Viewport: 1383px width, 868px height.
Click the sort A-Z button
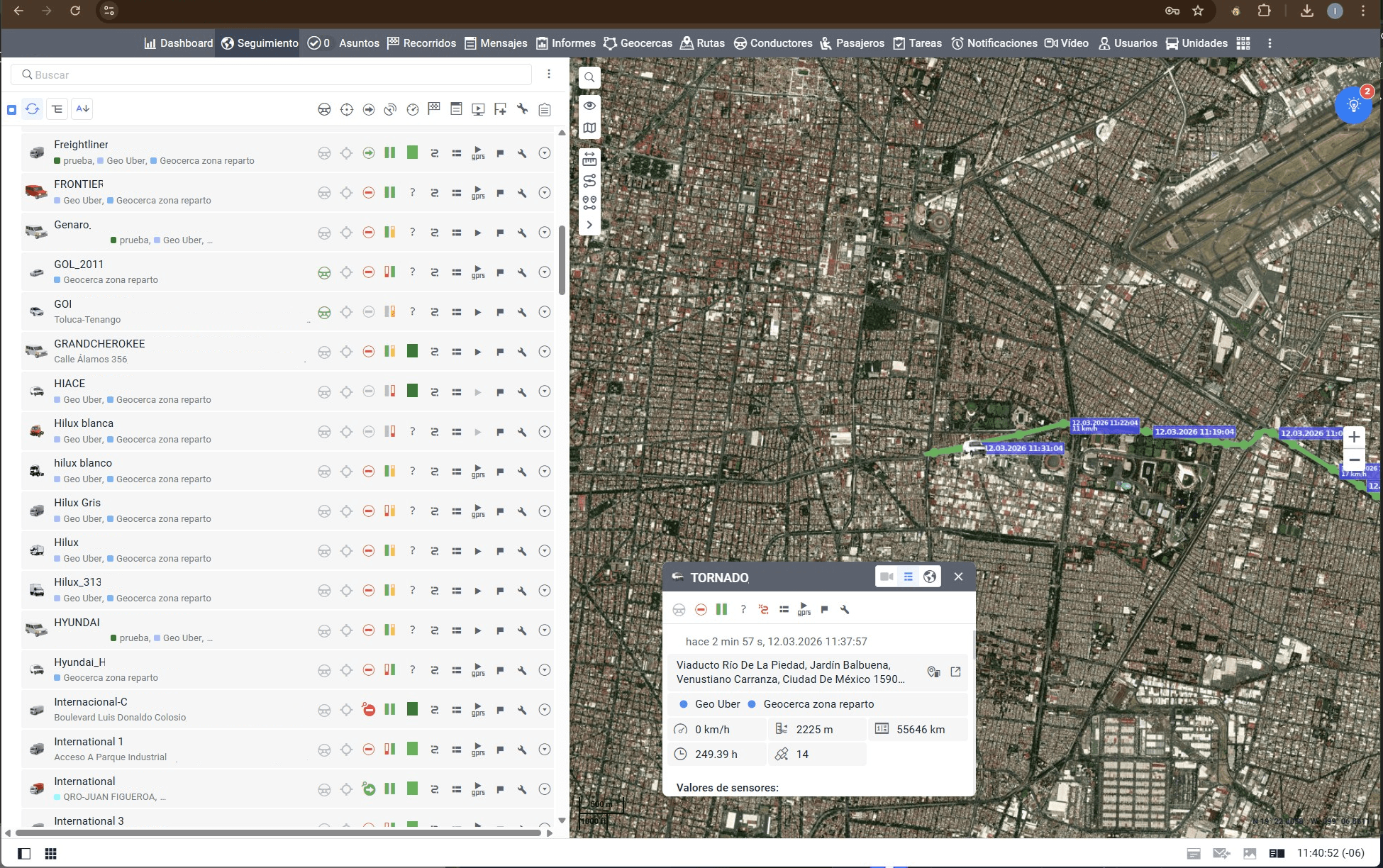click(82, 109)
